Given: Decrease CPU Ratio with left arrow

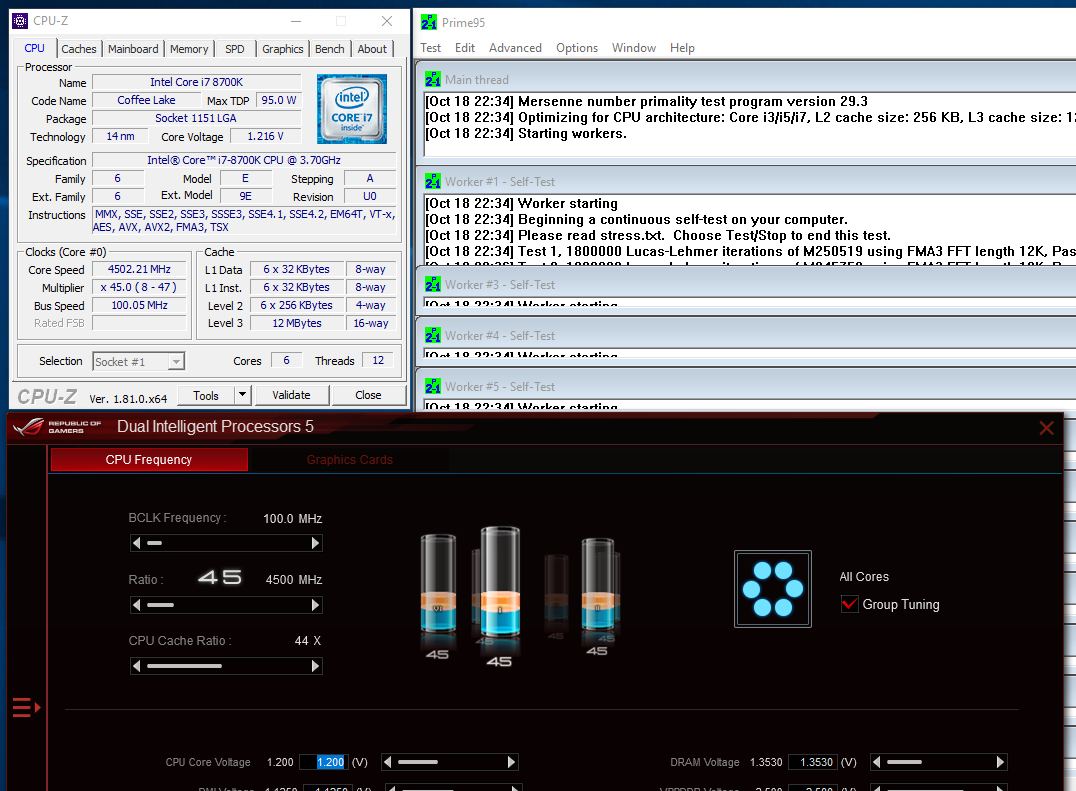Looking at the screenshot, I should (x=137, y=605).
